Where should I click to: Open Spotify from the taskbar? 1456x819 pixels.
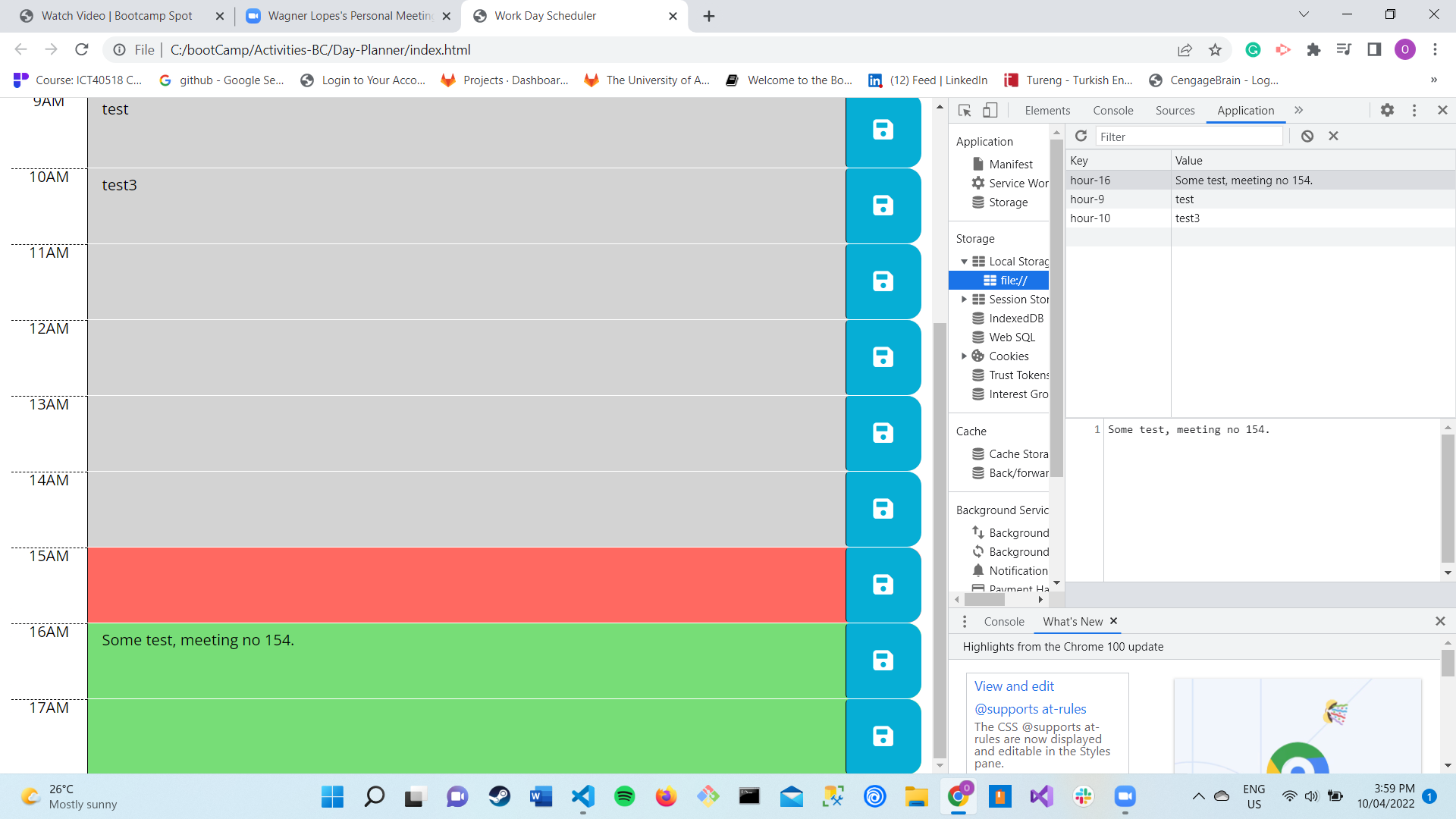624,796
